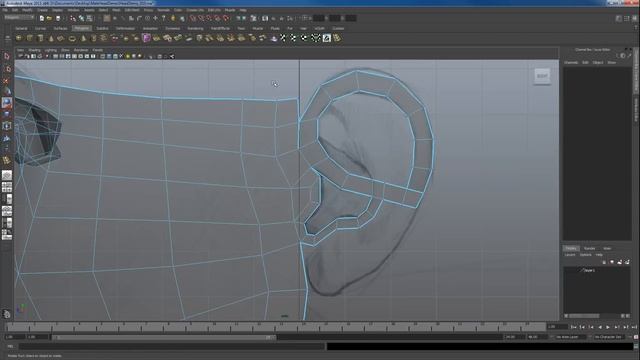Toggle wireframe on shaded display
The height and width of the screenshot is (360, 640).
click(x=116, y=56)
